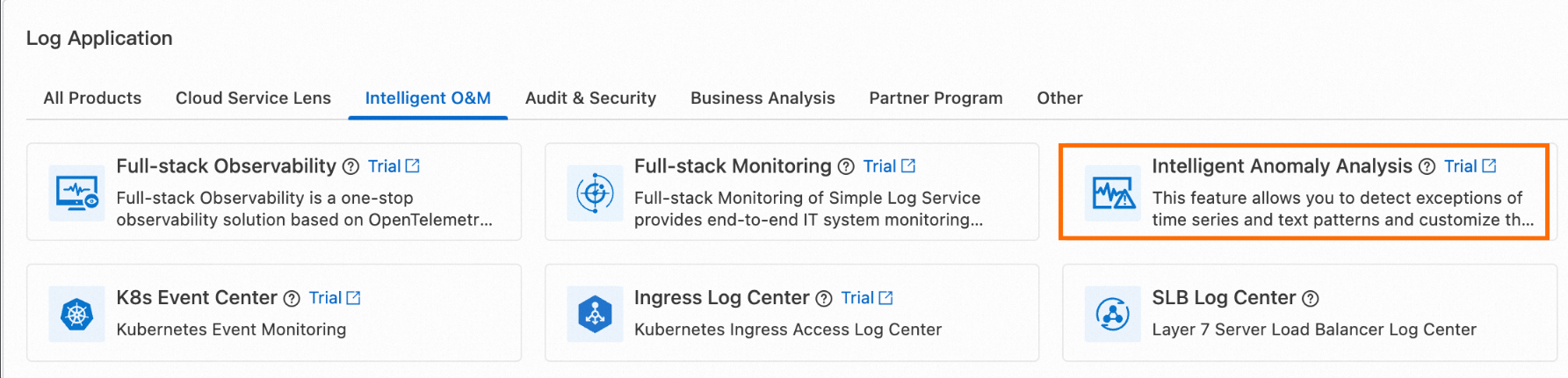Viewport: 1568px width, 378px height.
Task: Open the SLB Log Center card title
Action: click(1223, 298)
